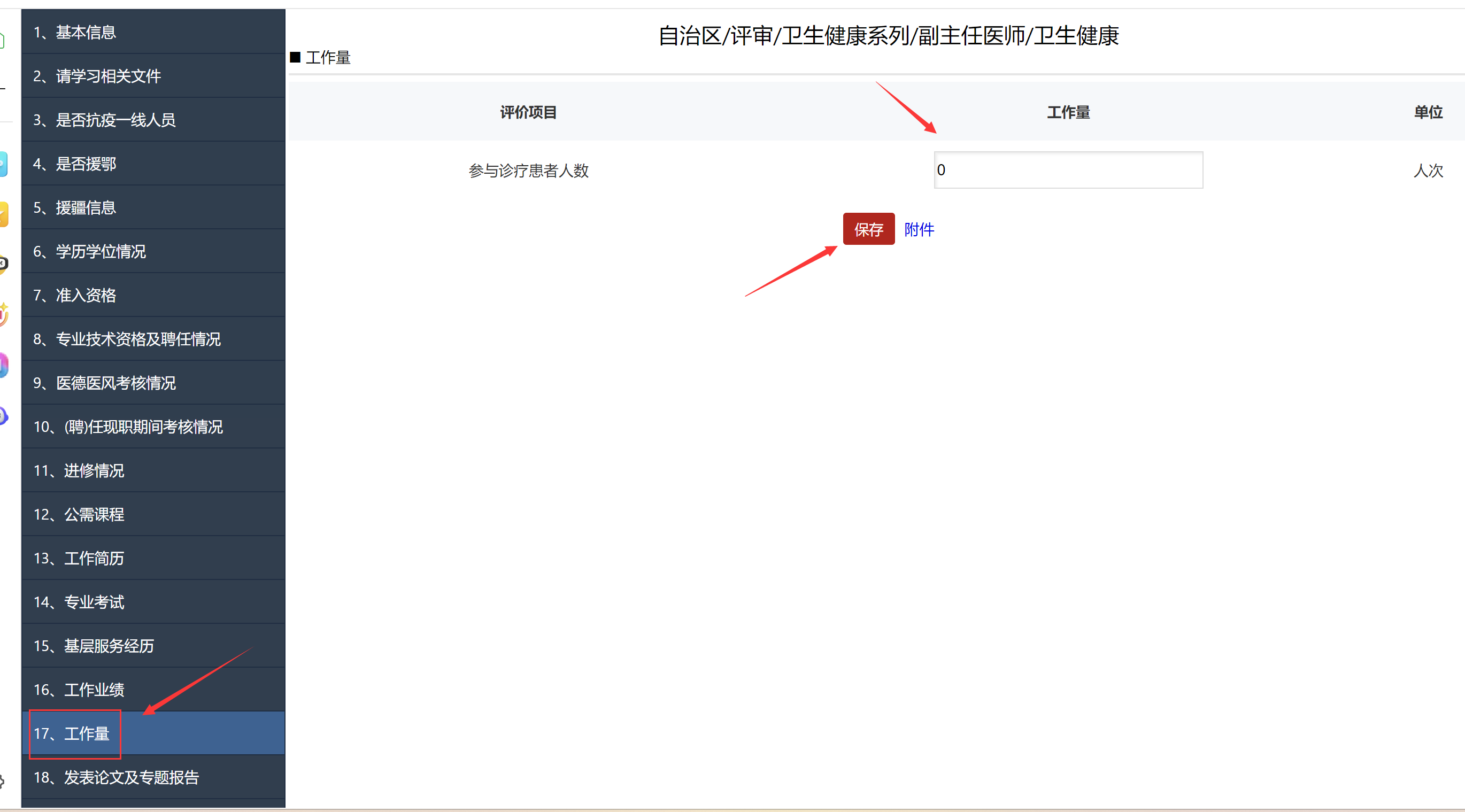Focus the 参与诊疗患者人数 workload input field
Image resolution: width=1465 pixels, height=812 pixels.
[x=1068, y=169]
